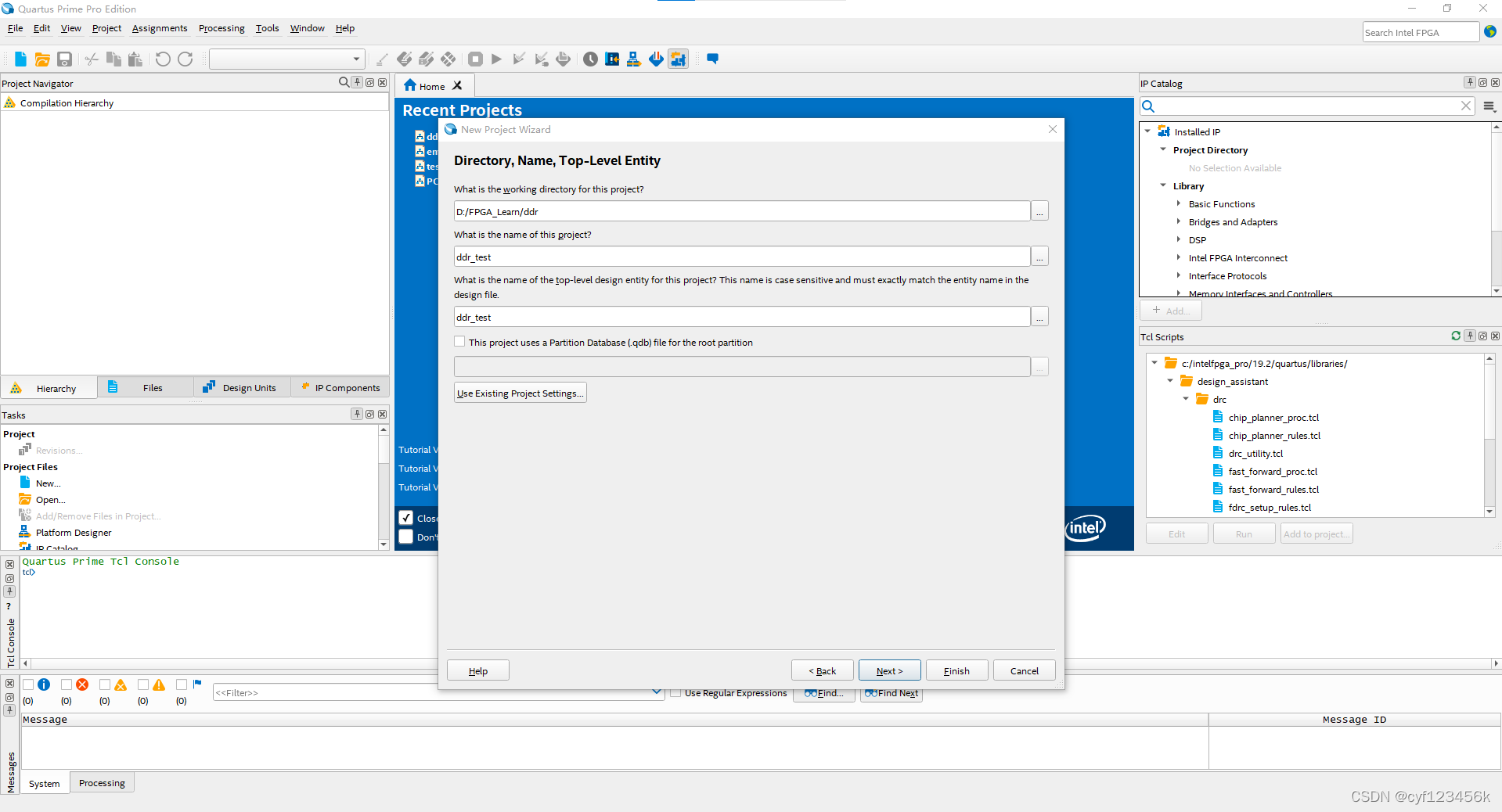The width and height of the screenshot is (1502, 812).
Task: Expand the DSP category
Action: [1179, 239]
